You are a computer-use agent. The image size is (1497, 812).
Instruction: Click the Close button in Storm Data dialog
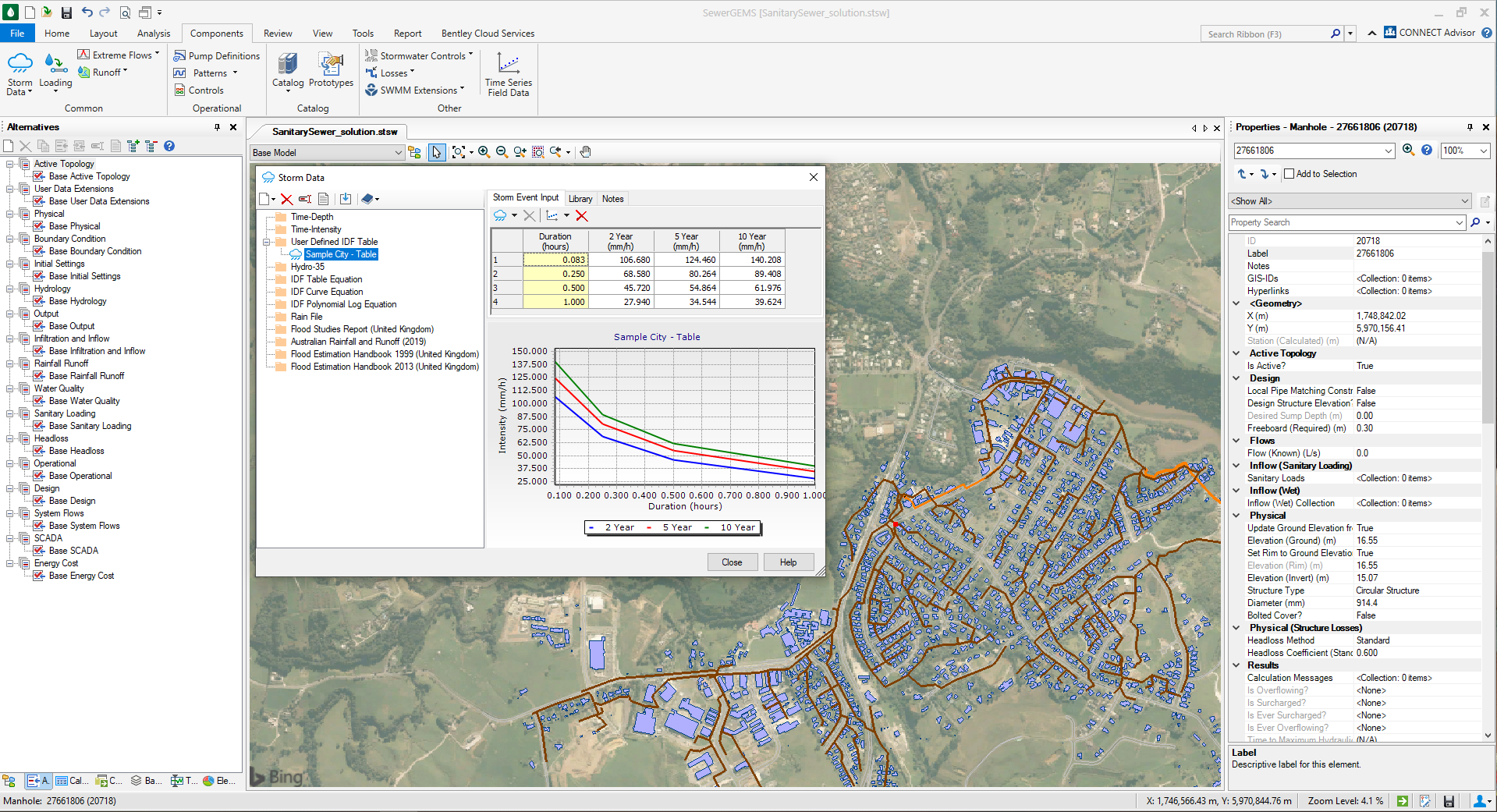732,562
